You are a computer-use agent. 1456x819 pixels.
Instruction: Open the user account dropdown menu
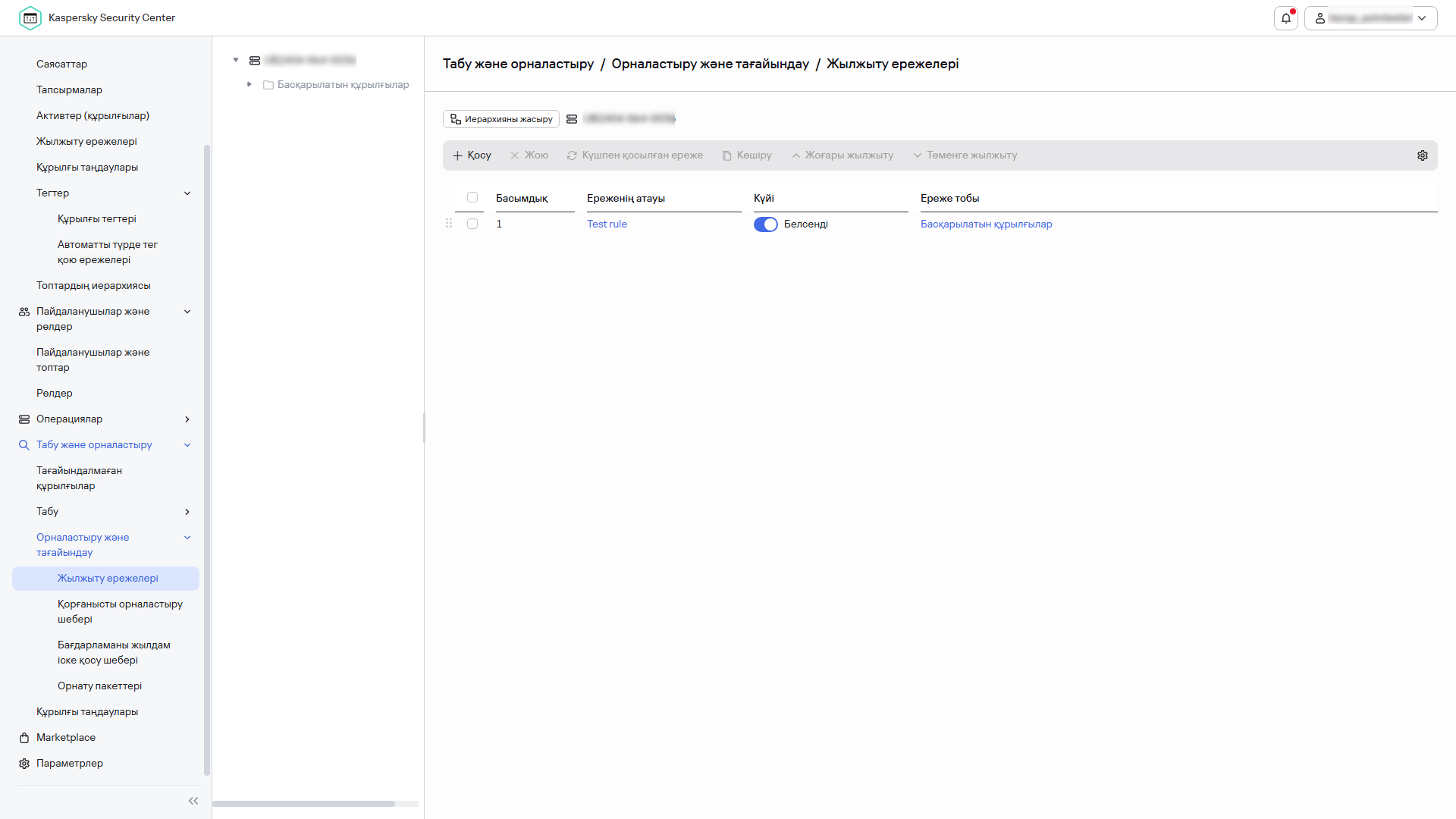[1423, 17]
